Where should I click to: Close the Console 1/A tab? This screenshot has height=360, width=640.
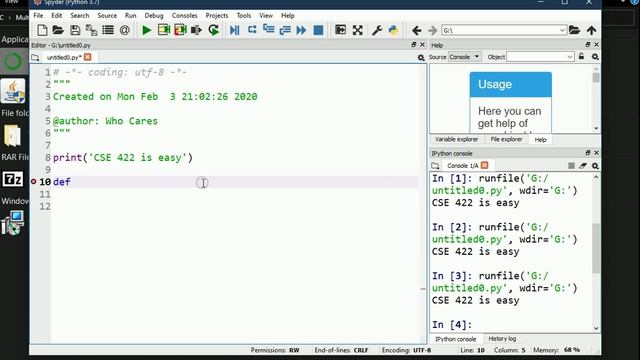tap(484, 165)
